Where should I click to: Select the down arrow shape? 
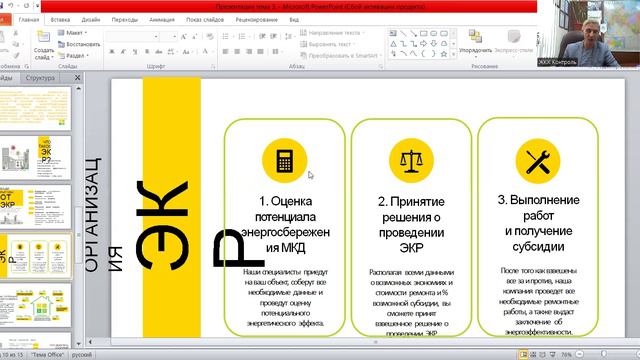click(x=433, y=43)
